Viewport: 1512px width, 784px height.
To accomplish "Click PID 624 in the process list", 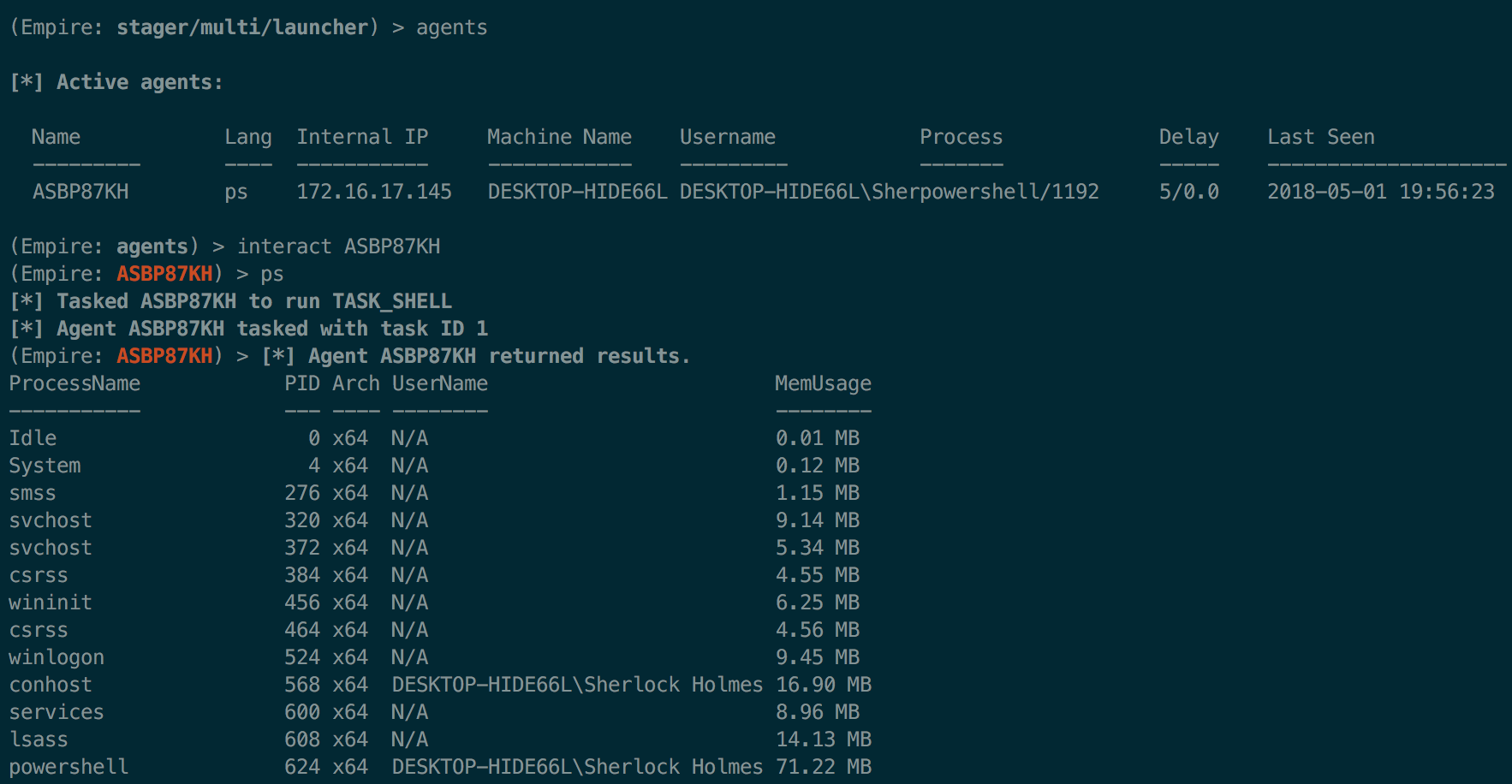I will click(x=302, y=767).
